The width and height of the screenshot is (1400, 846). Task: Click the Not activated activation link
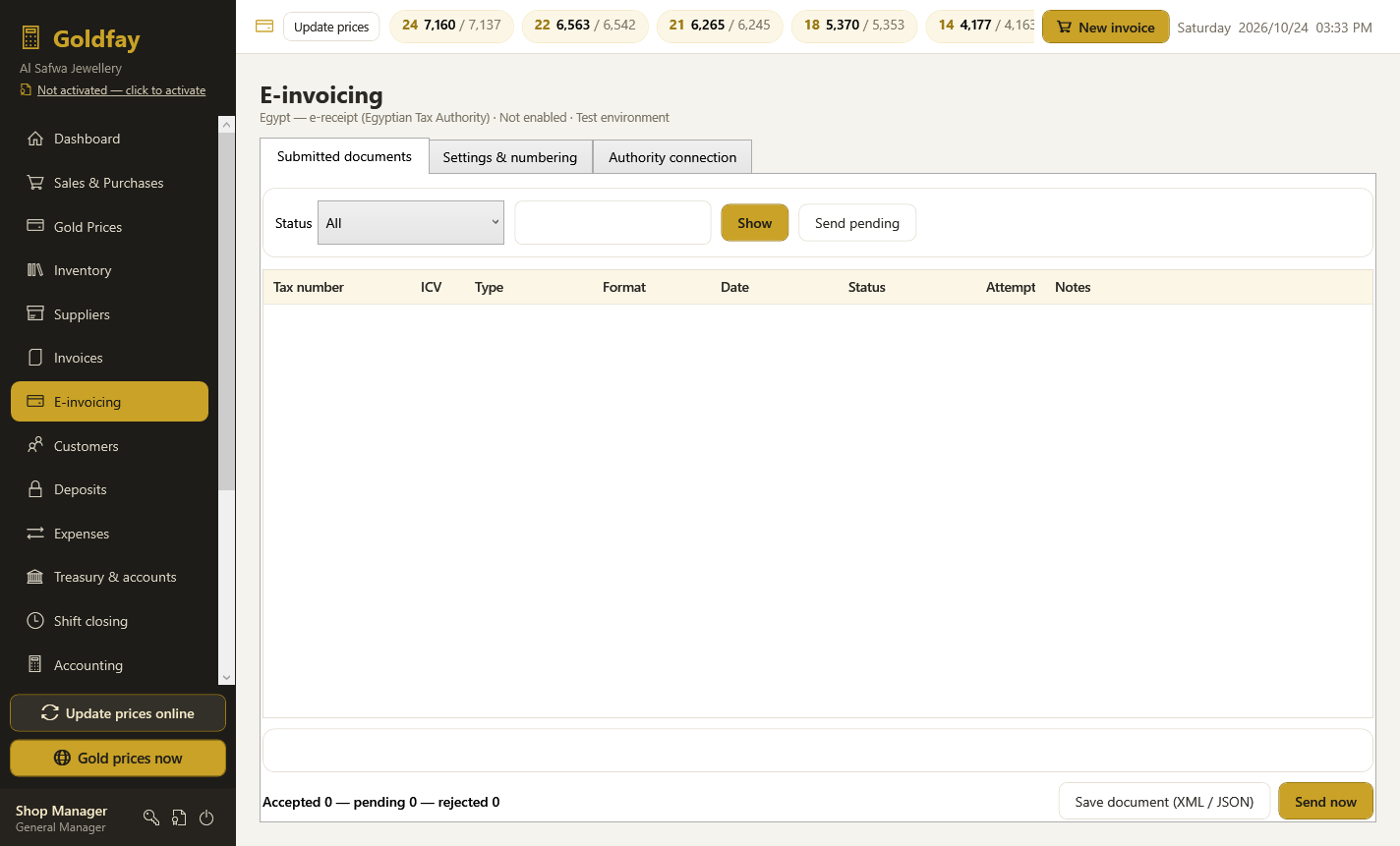121,90
